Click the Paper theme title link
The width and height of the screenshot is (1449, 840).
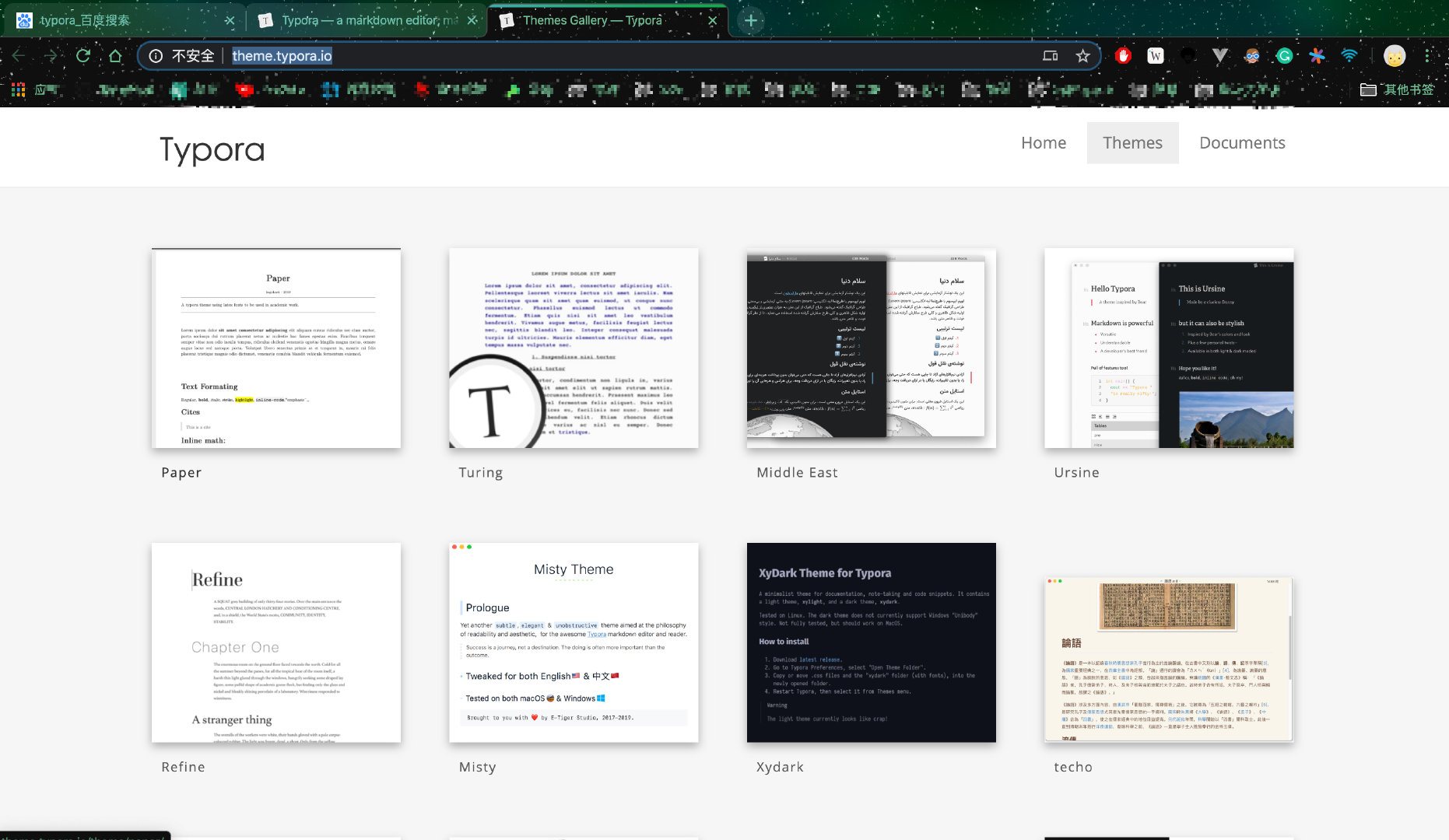pyautogui.click(x=181, y=473)
